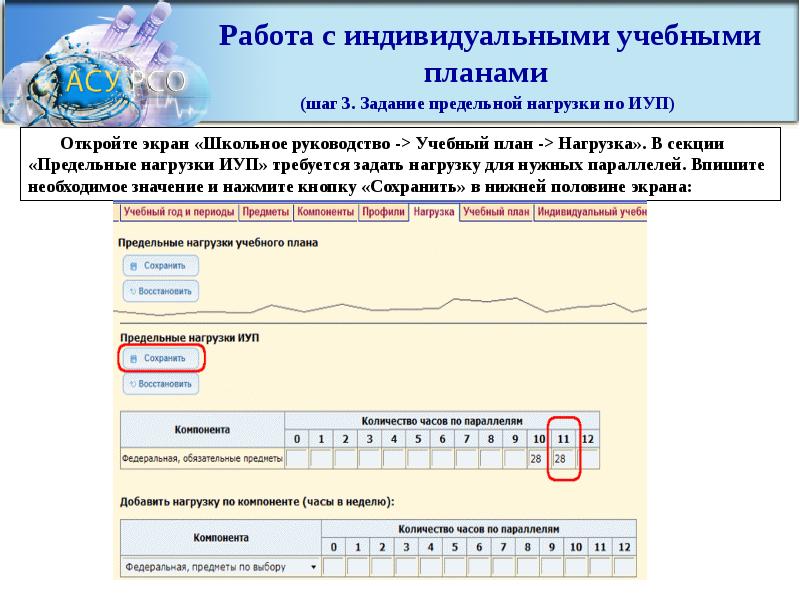Image resolution: width=800 pixels, height=600 pixels.
Task: Open the Компоненты tab
Action: click(x=326, y=212)
